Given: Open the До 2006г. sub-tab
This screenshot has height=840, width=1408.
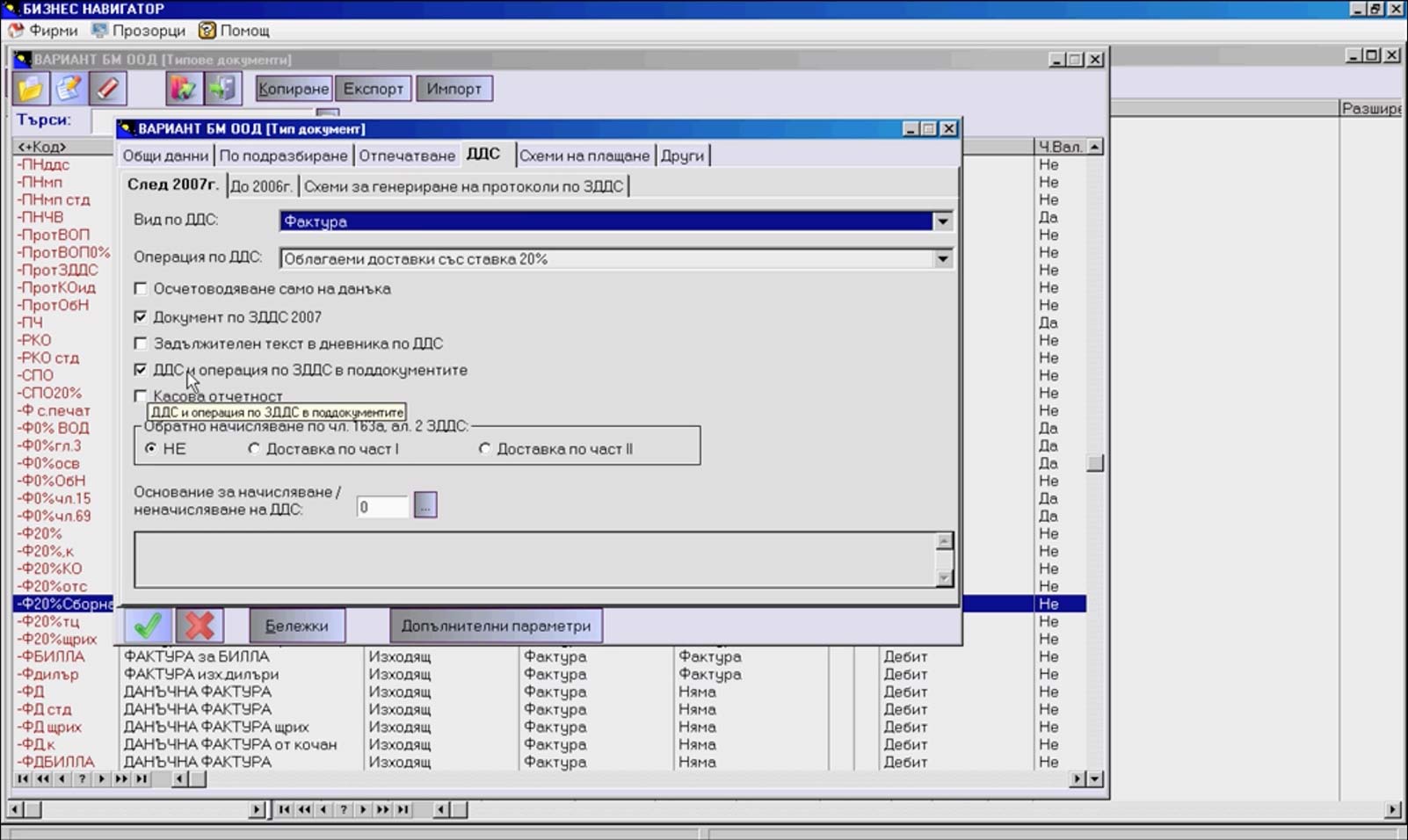Looking at the screenshot, I should (x=261, y=186).
